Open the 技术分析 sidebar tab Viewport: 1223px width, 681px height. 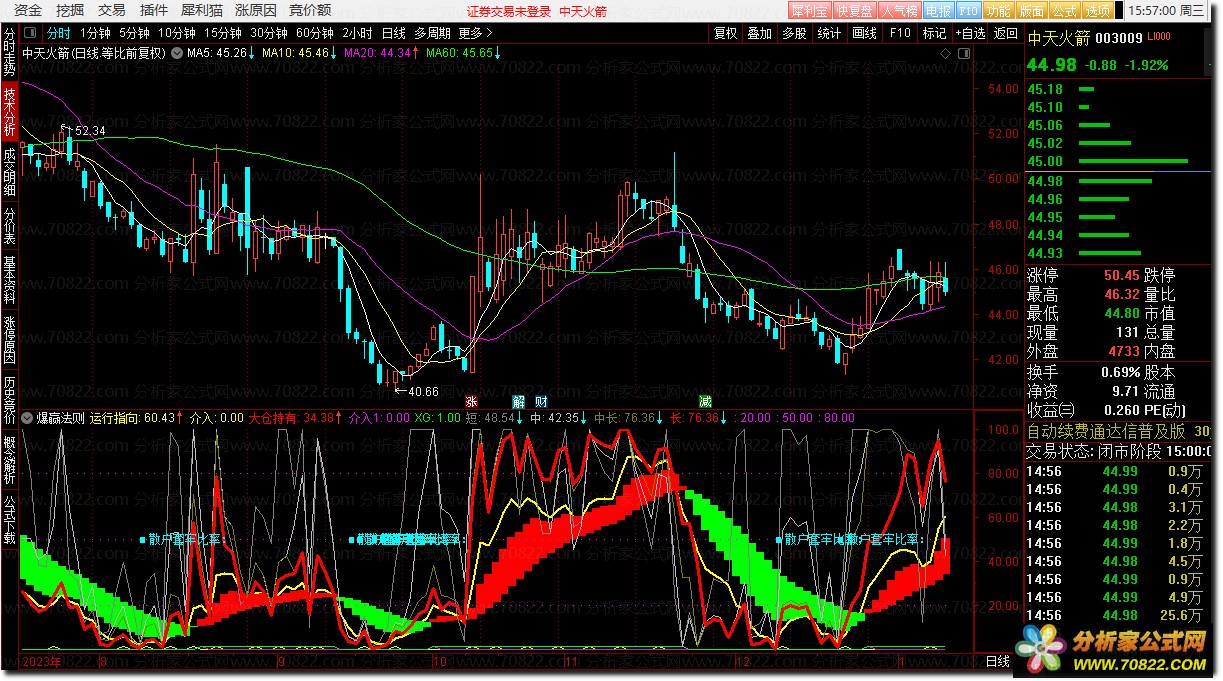click(x=9, y=110)
